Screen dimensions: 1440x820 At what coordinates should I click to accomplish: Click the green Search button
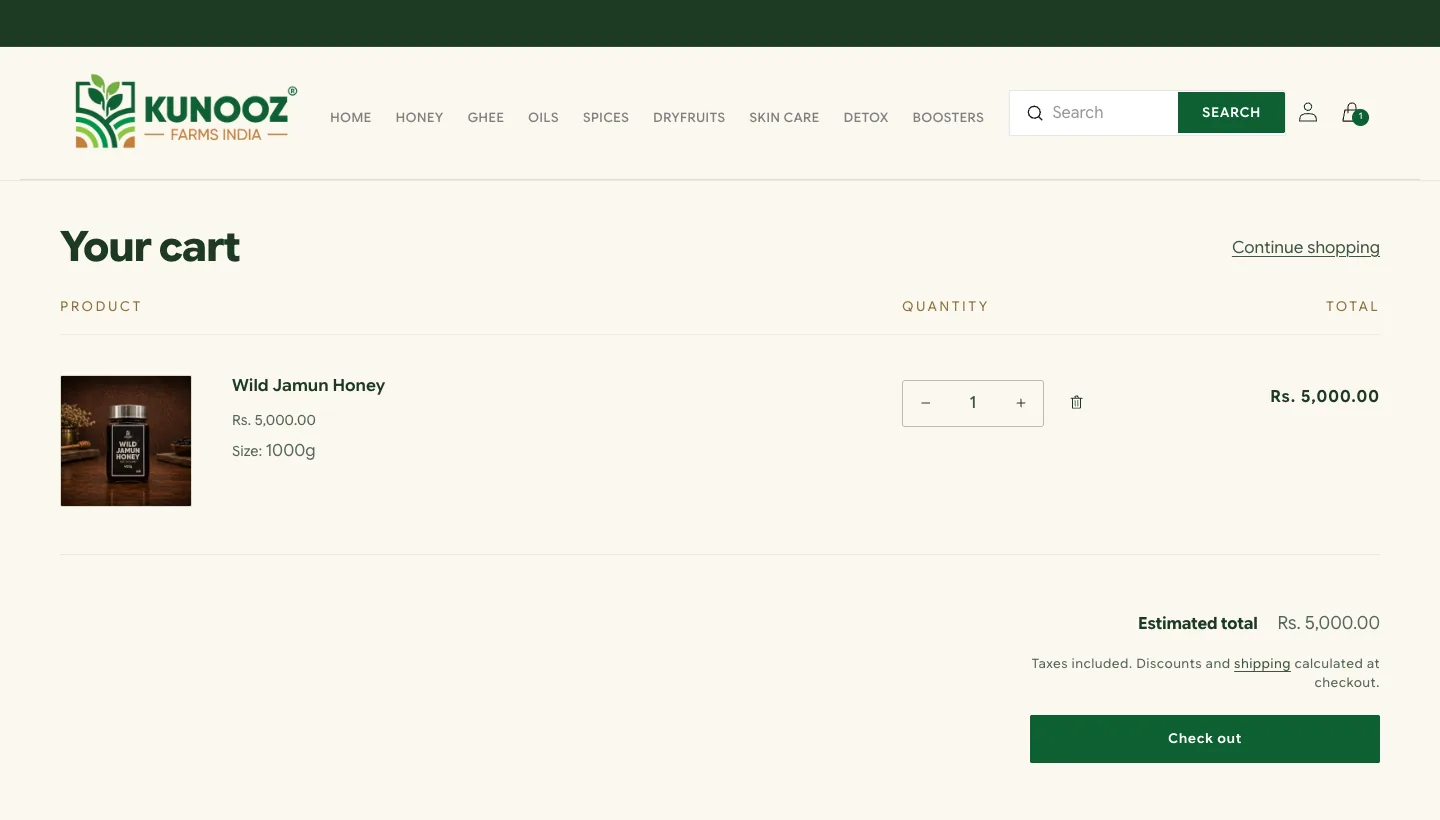coord(1231,112)
